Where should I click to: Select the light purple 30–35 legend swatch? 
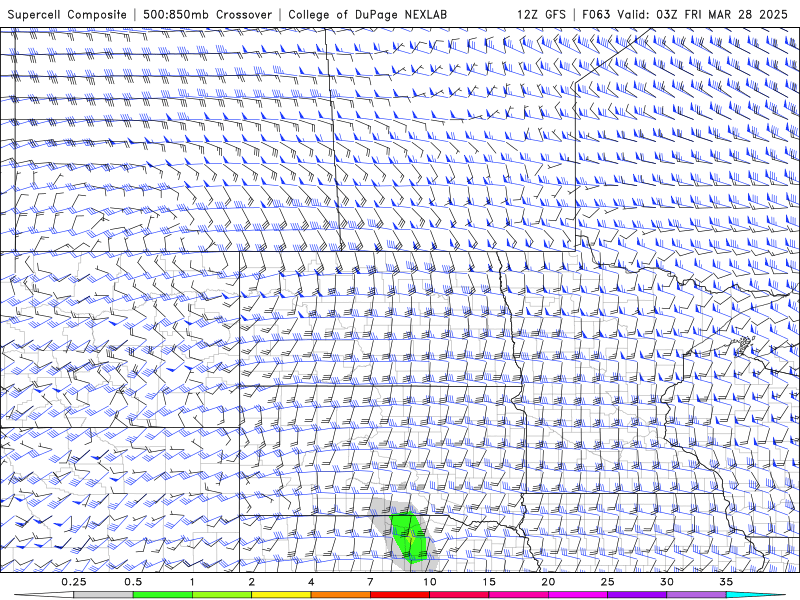coord(696,595)
